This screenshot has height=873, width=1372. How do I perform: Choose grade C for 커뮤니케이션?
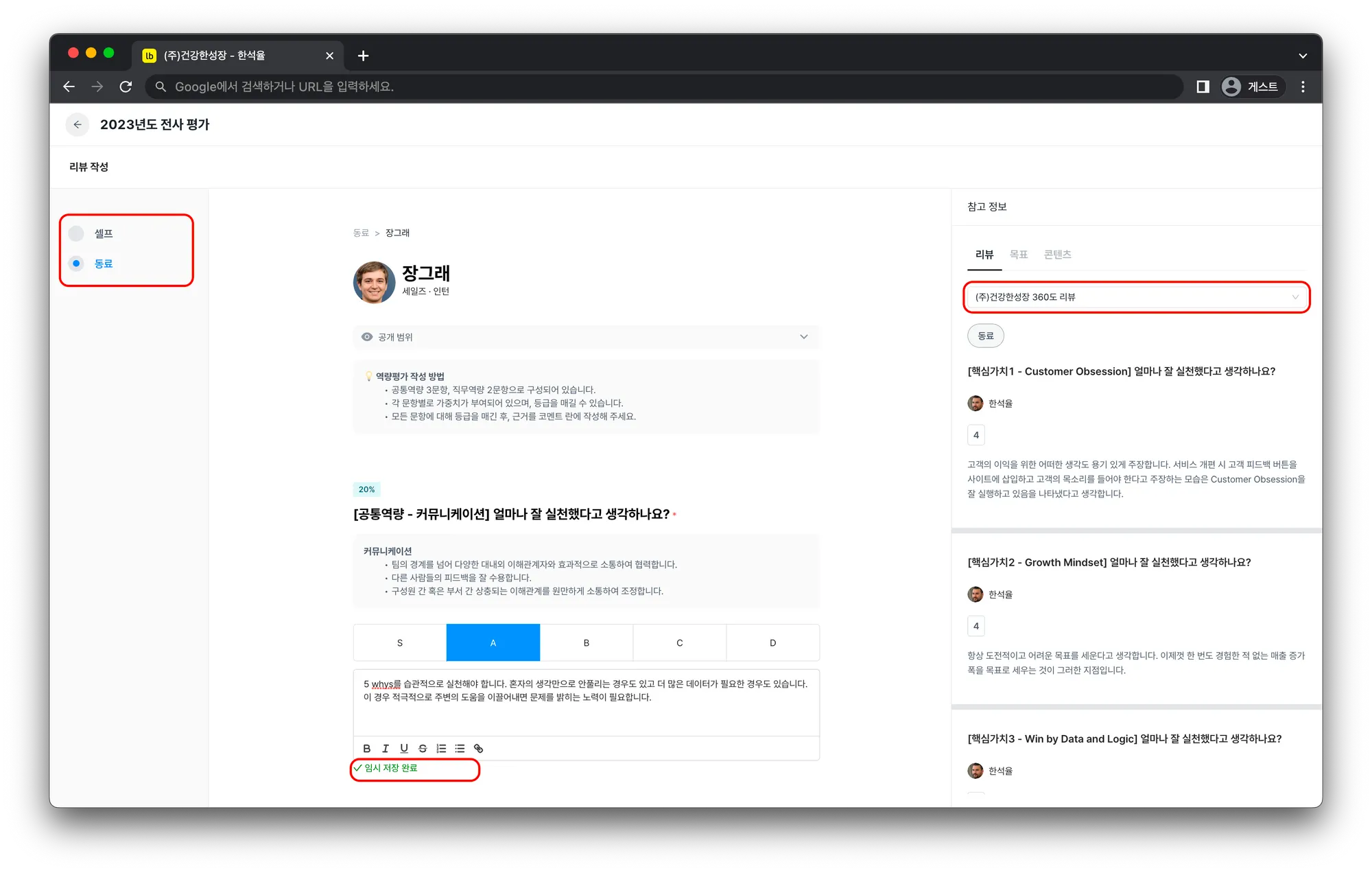click(x=680, y=642)
